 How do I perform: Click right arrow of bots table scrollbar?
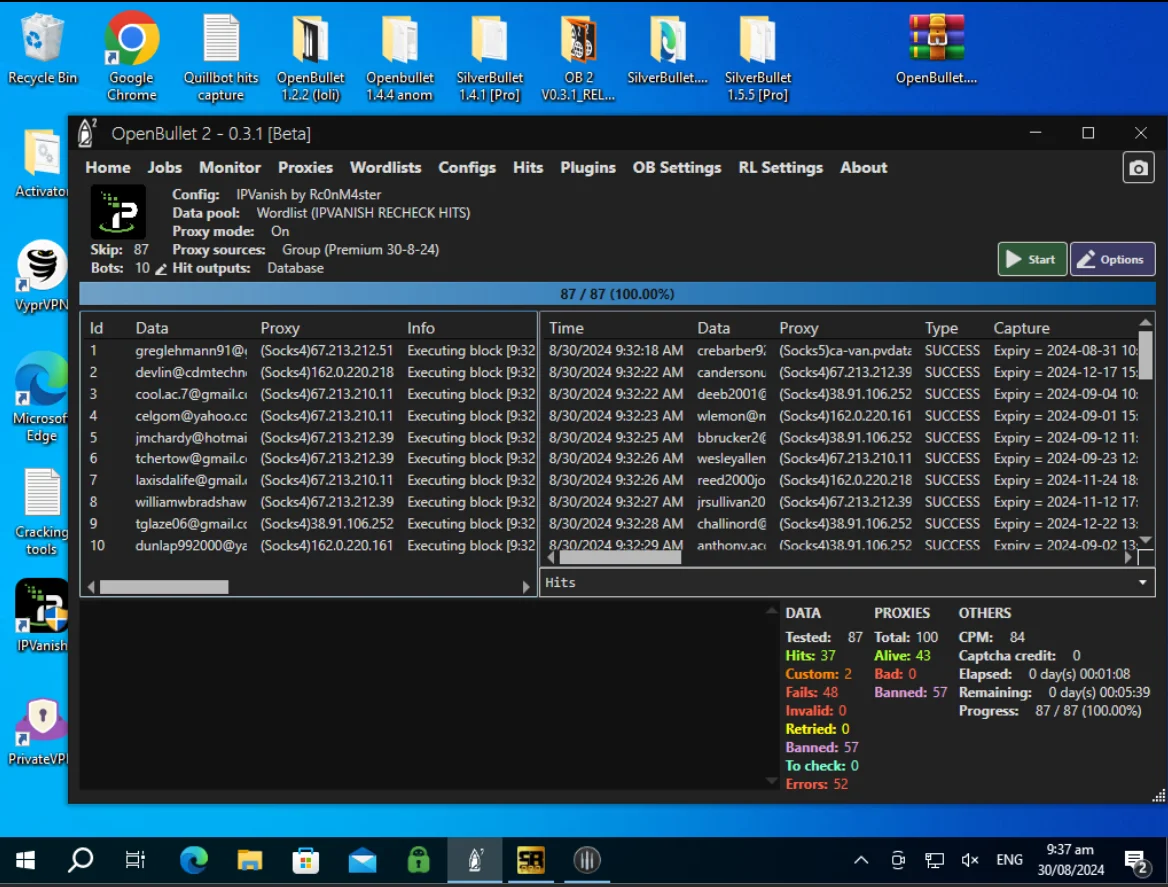coord(526,587)
